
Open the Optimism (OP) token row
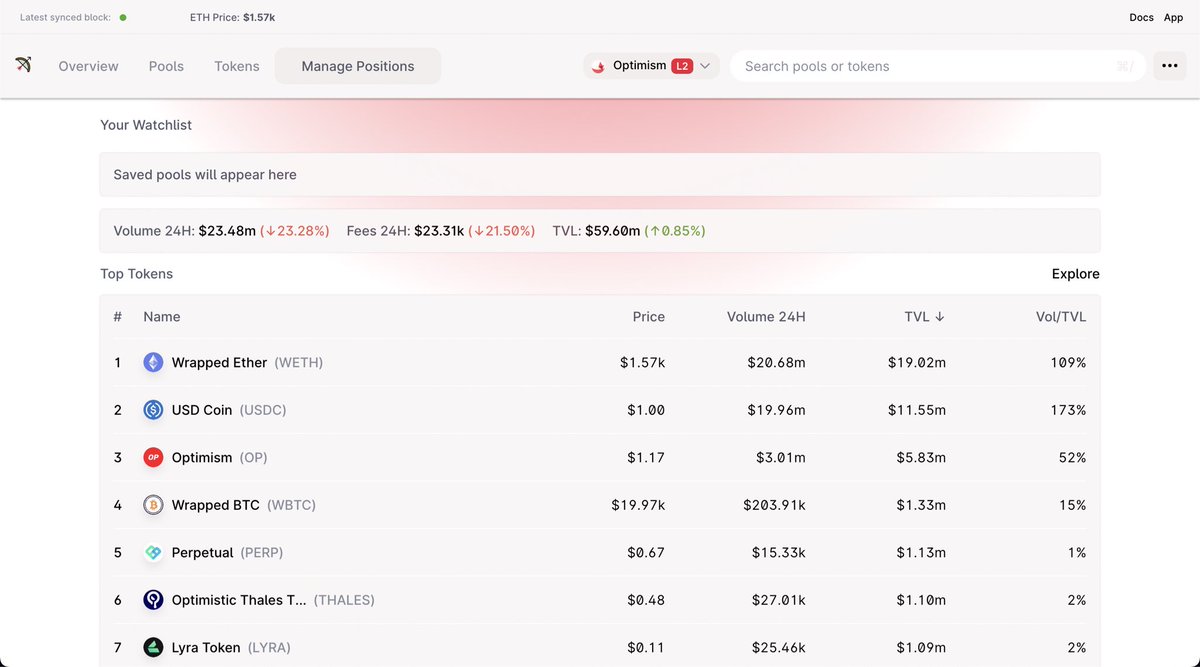(600, 457)
